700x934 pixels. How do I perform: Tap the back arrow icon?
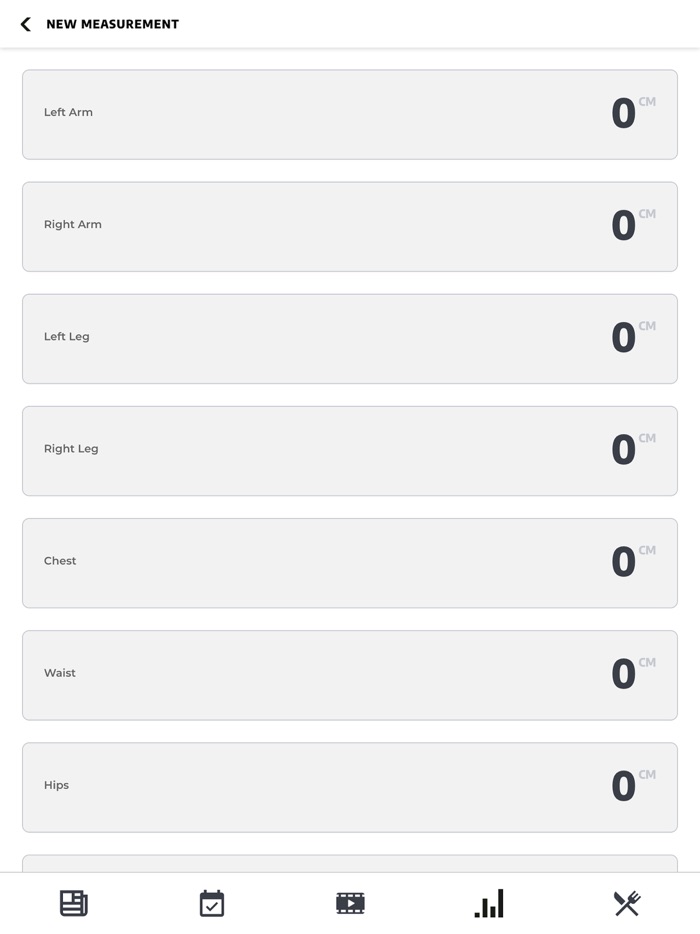[x=26, y=24]
